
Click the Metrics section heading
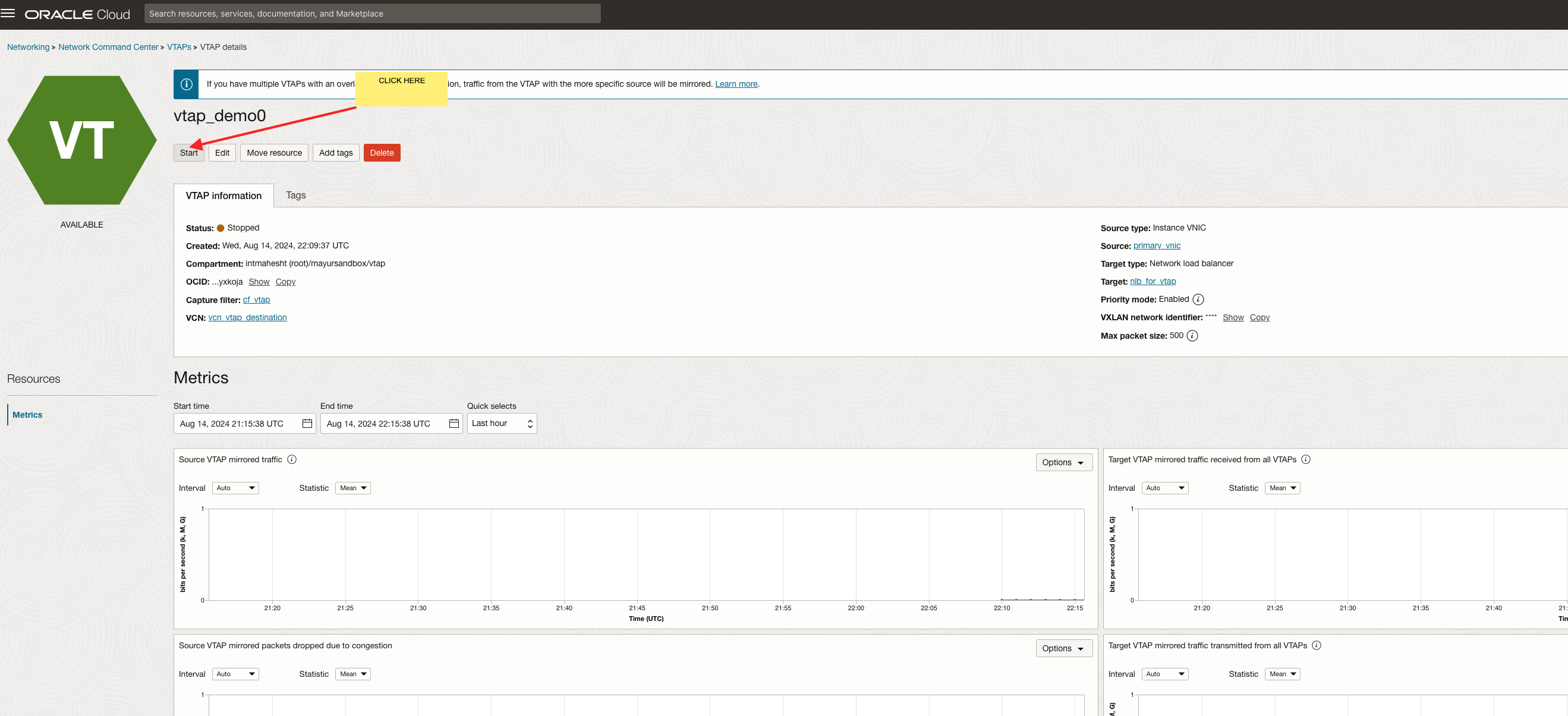(201, 378)
